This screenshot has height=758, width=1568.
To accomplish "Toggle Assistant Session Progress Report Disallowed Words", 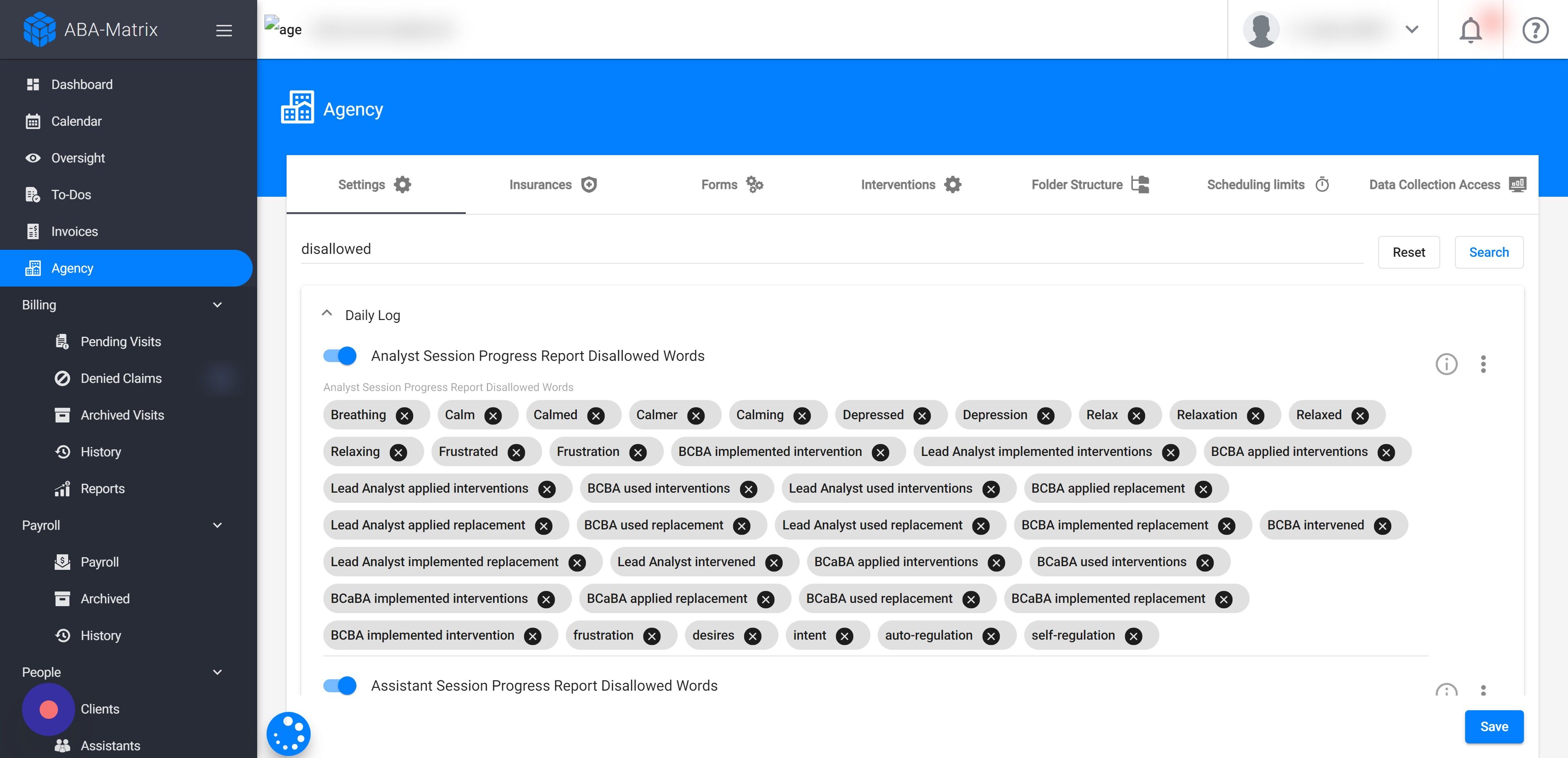I will pyautogui.click(x=340, y=686).
